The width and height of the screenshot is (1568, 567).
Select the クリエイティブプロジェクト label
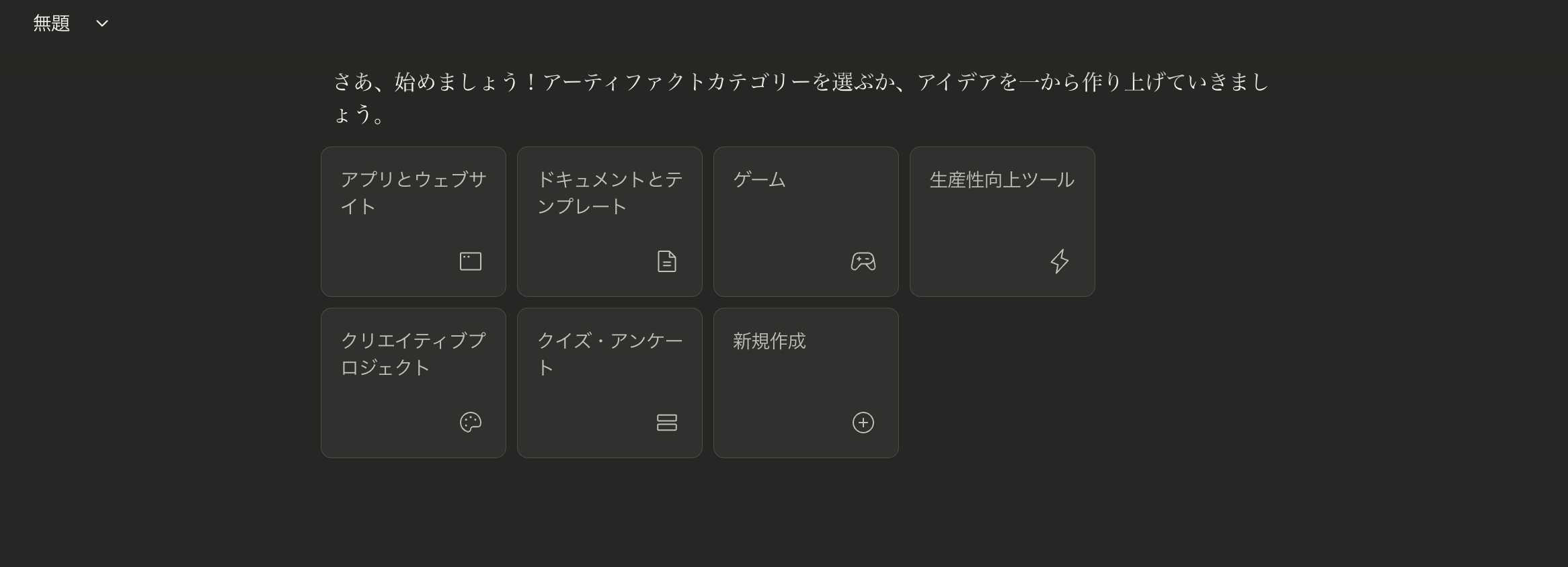click(x=414, y=354)
